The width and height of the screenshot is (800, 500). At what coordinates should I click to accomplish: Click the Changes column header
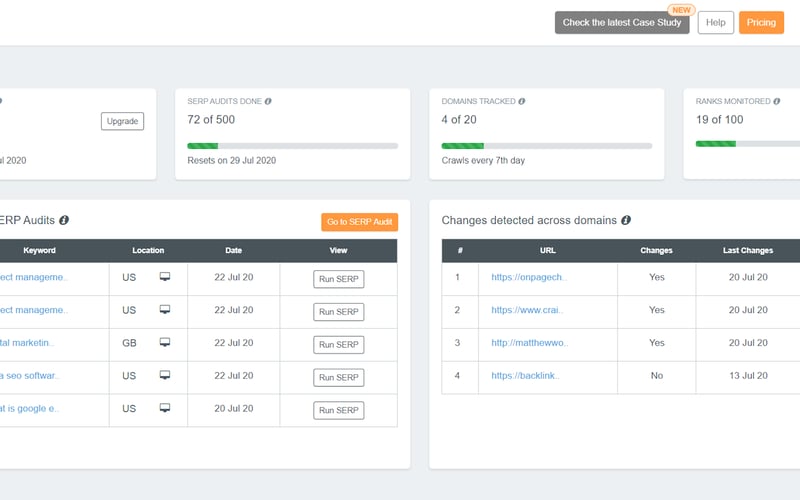(657, 251)
